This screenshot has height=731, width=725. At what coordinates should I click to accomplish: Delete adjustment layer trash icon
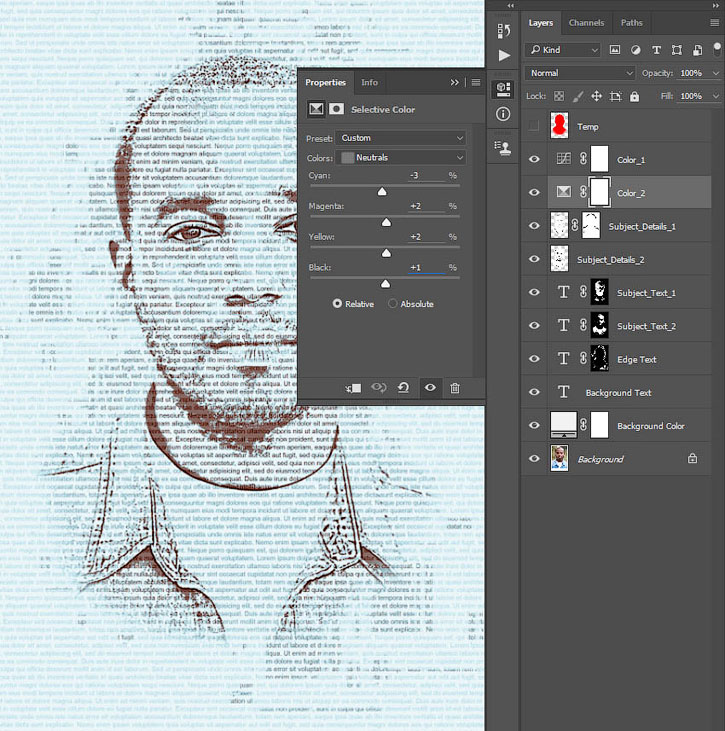[455, 388]
